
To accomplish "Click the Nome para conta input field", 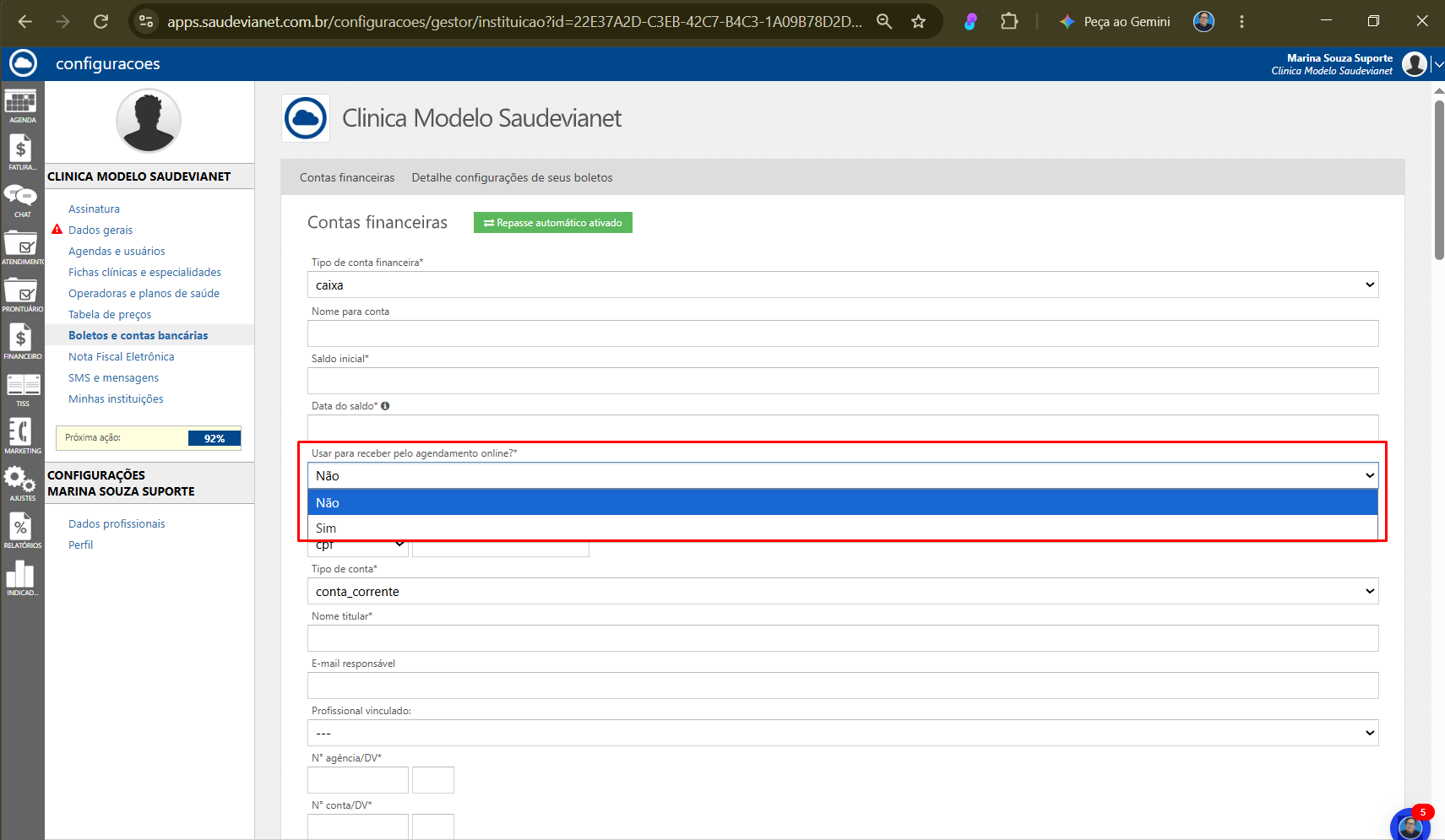I will tap(843, 333).
